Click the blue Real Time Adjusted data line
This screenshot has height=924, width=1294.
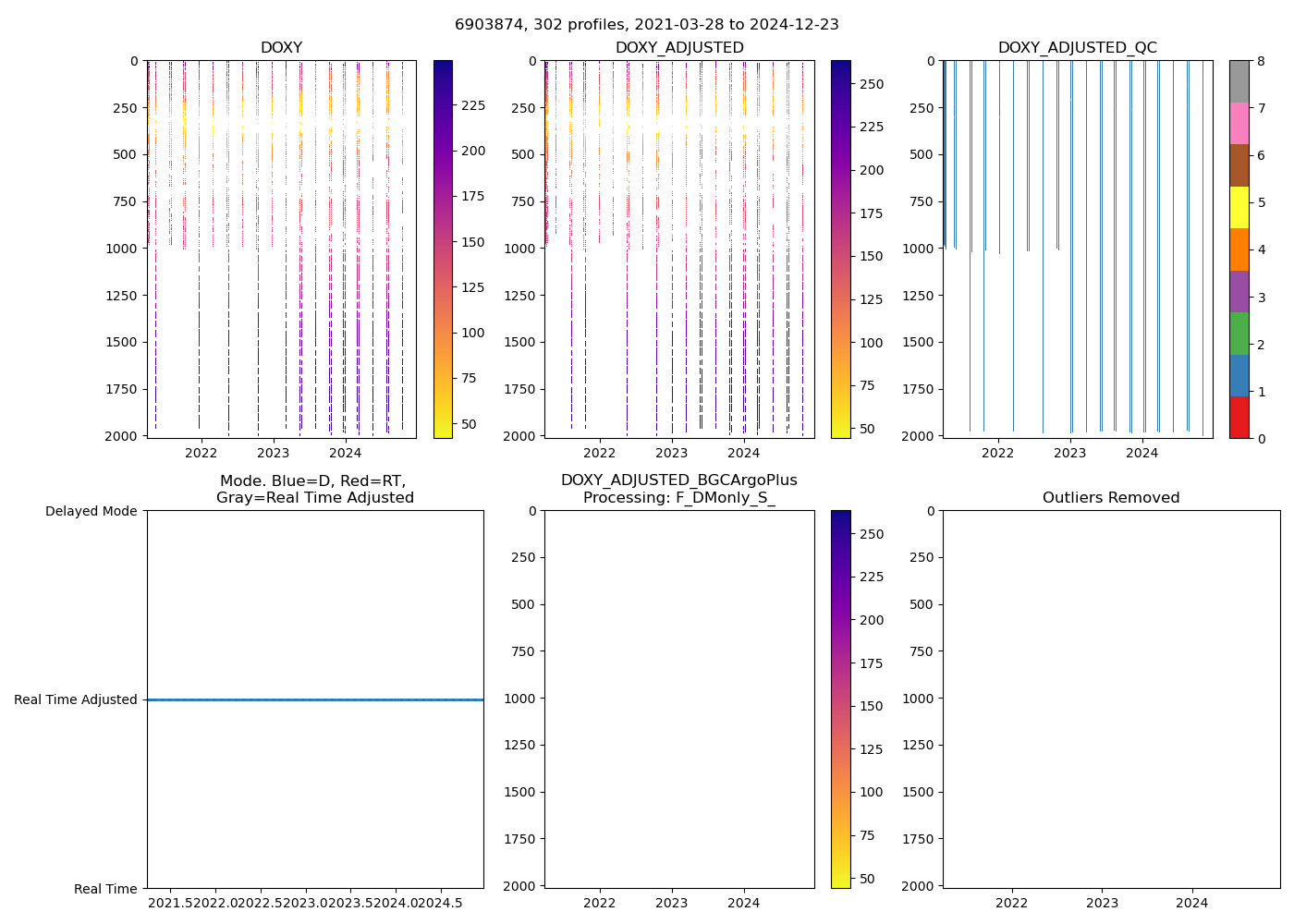pyautogui.click(x=314, y=699)
